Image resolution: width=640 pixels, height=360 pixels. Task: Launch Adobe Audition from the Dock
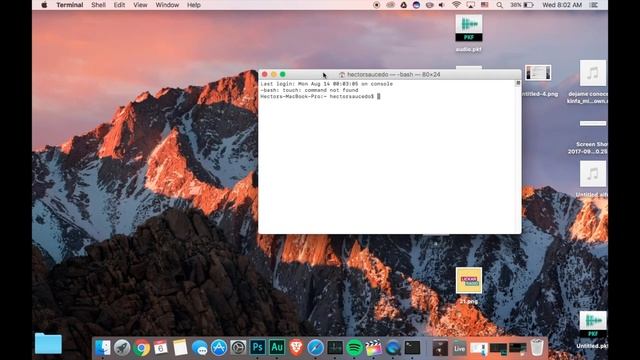(x=277, y=347)
